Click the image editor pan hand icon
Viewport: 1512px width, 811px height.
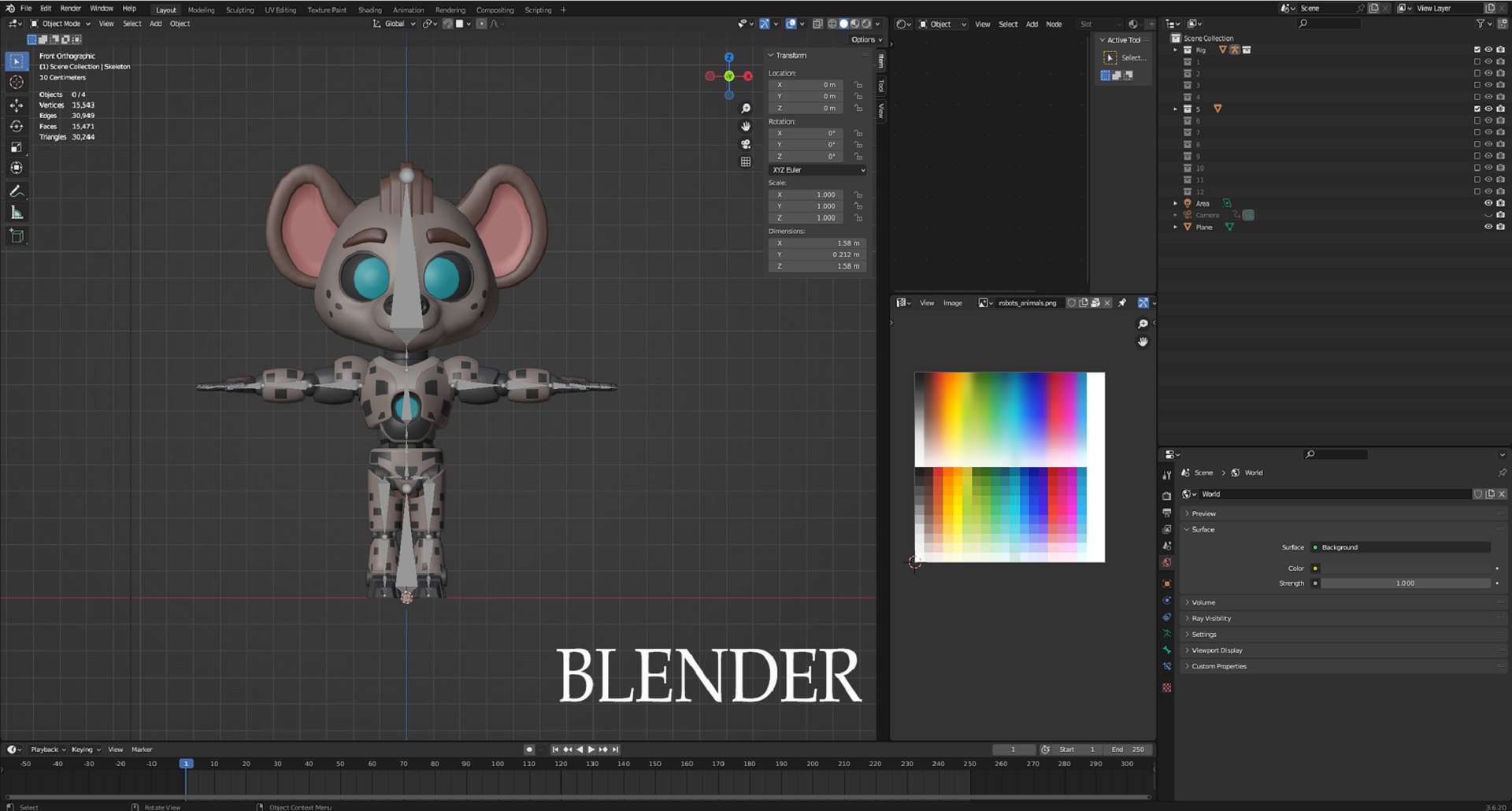coord(1143,342)
